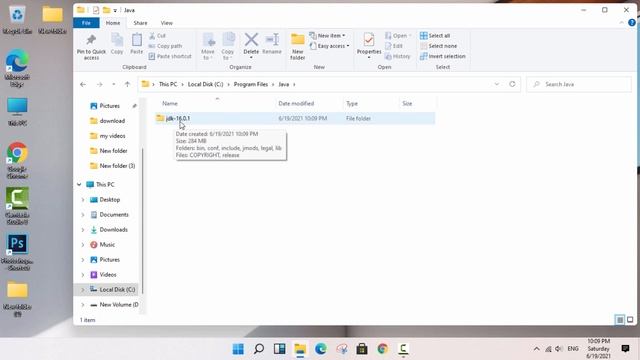Open the Windows Start button
This screenshot has height=360, width=640.
[x=238, y=349]
